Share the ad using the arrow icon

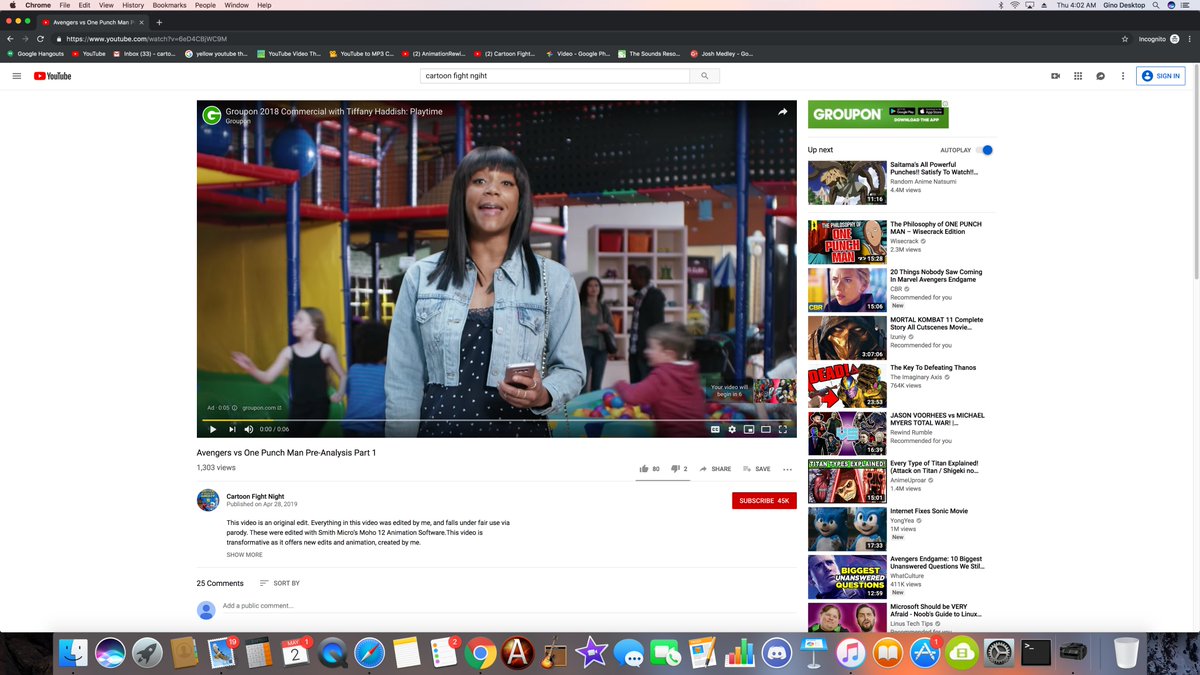coord(783,113)
